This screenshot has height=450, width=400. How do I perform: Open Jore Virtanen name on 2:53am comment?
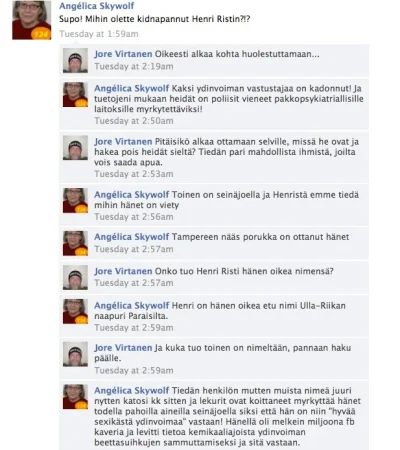point(123,142)
